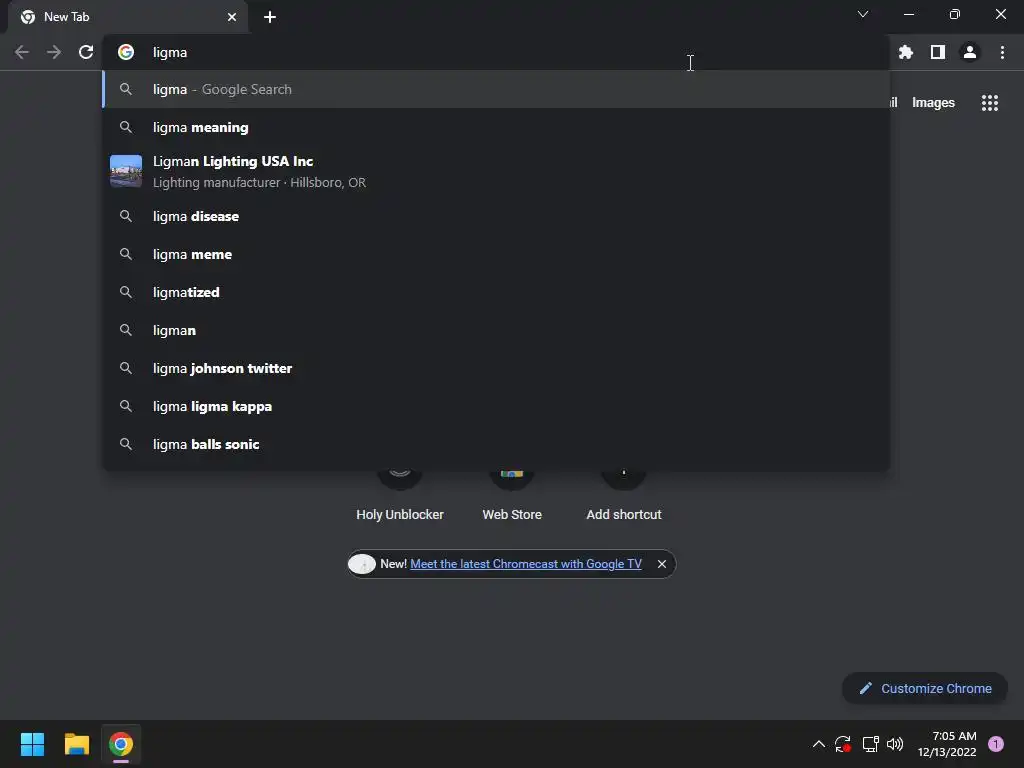This screenshot has height=768, width=1024.
Task: Click the search icon beside 'ligma meaning'
Action: (x=126, y=127)
